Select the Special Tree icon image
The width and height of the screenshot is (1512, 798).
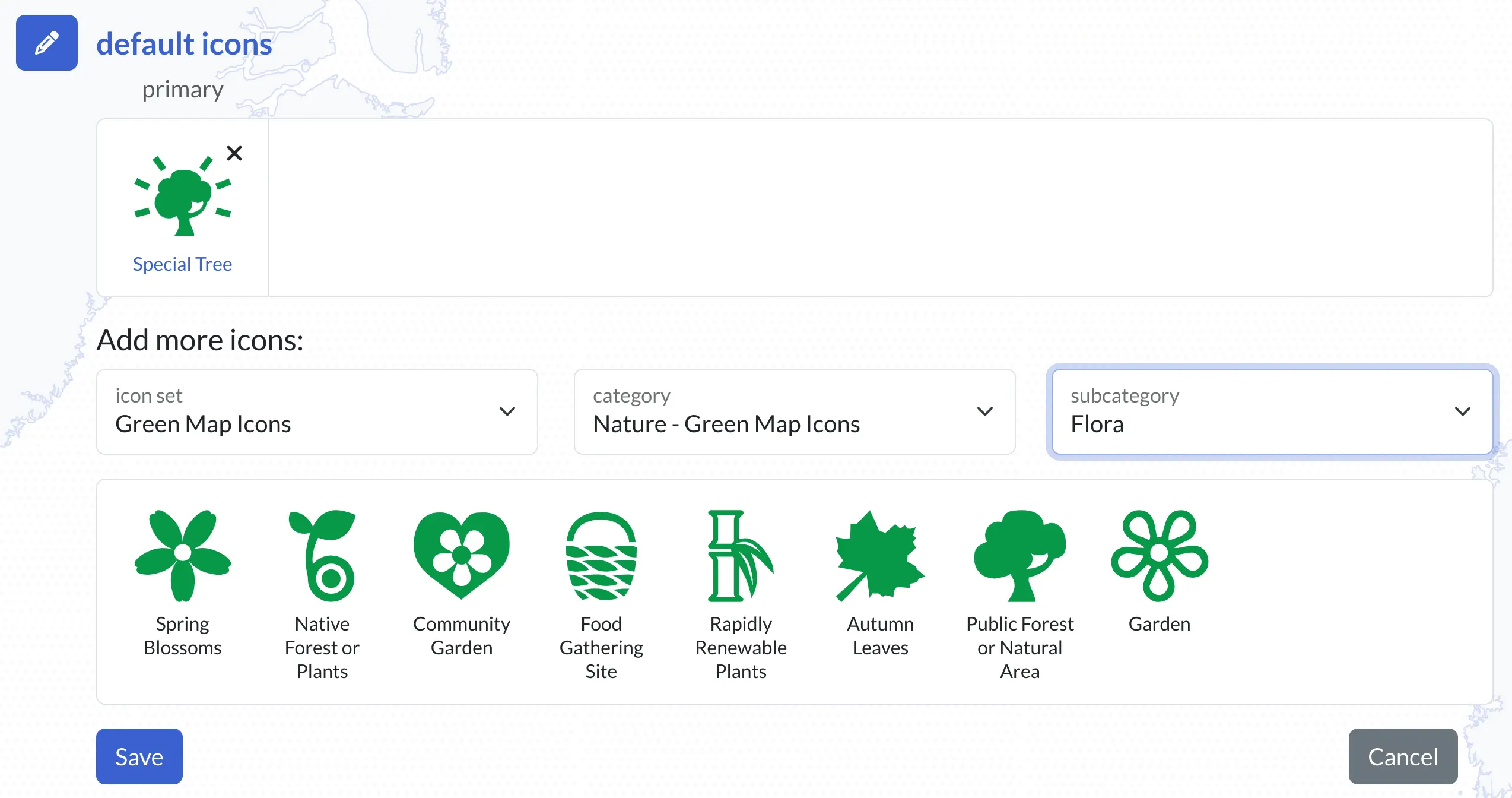pyautogui.click(x=183, y=195)
